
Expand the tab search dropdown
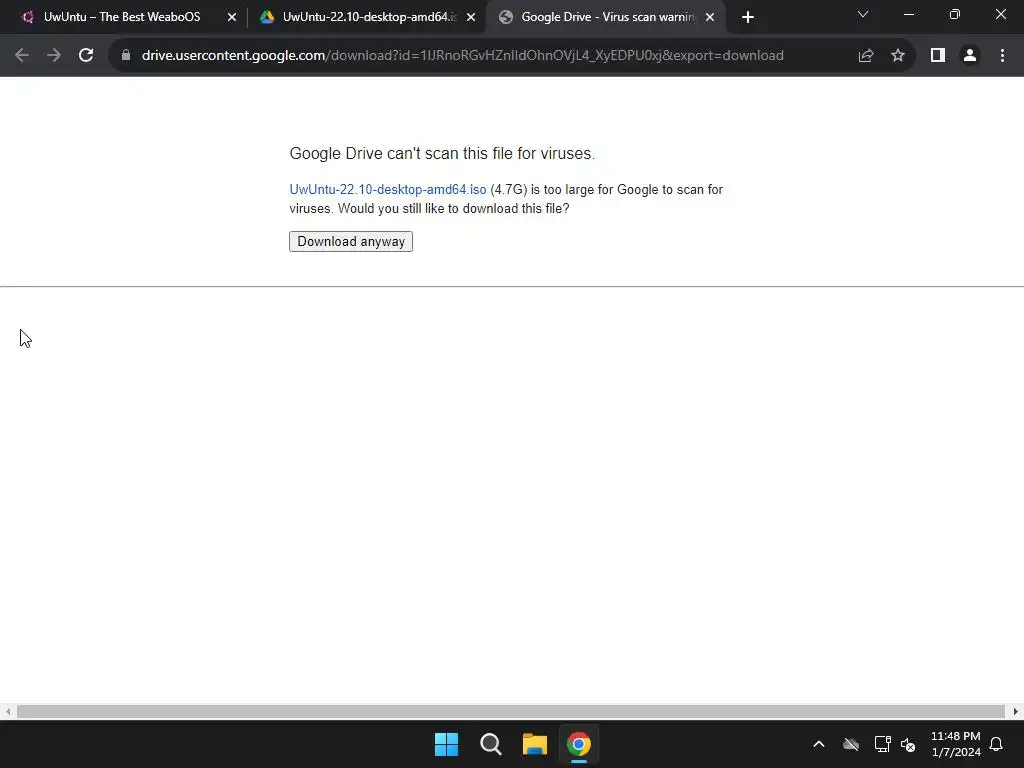pyautogui.click(x=863, y=14)
